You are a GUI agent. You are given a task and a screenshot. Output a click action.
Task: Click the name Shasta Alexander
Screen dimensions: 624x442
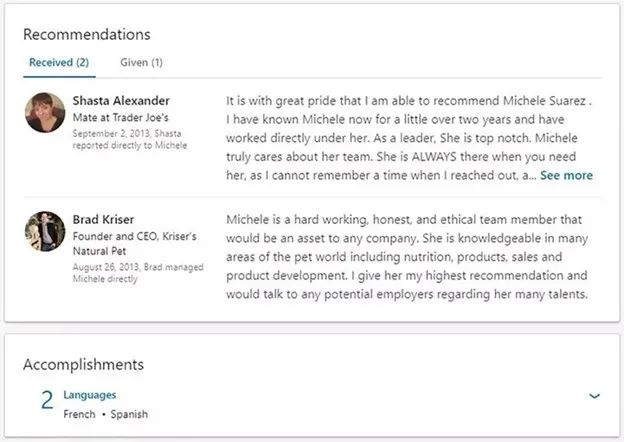click(121, 101)
